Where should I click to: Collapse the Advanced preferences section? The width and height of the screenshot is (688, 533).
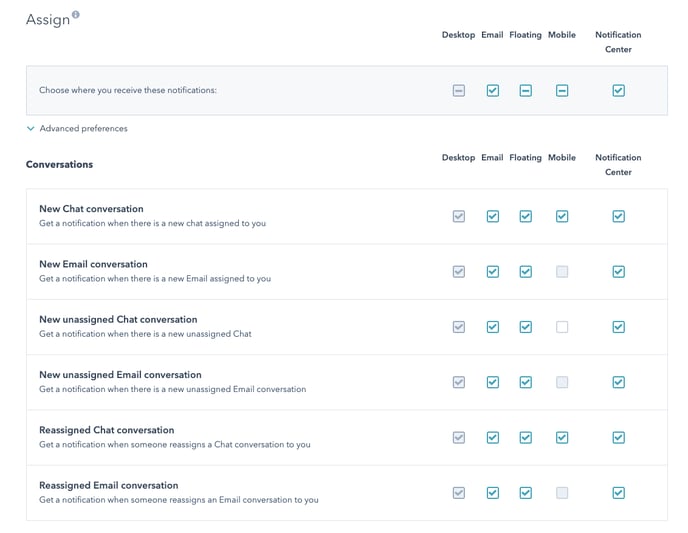[31, 129]
